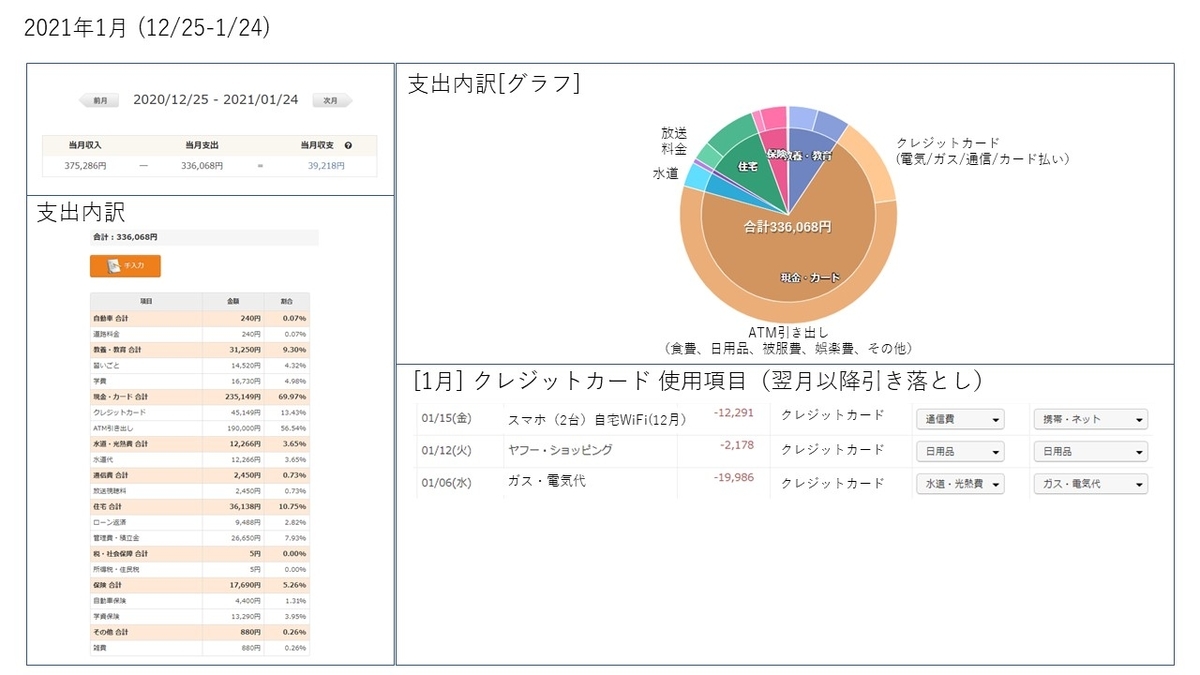
Task: Click the question mark help icon beside 当月収支
Action: (x=350, y=144)
